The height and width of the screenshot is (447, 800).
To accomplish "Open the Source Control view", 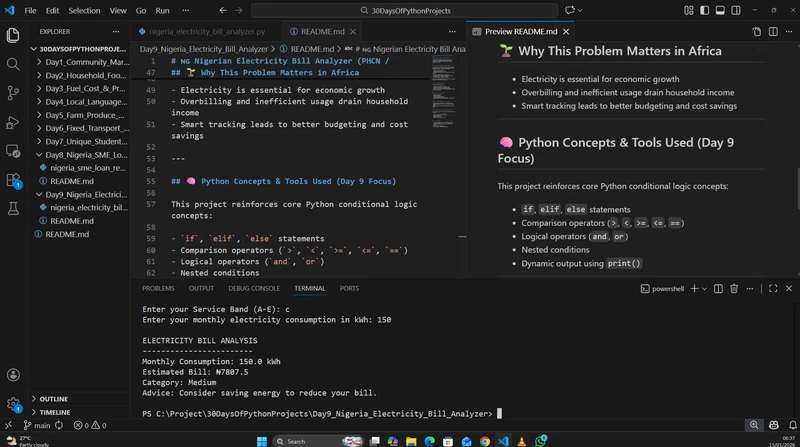I will 13,93.
